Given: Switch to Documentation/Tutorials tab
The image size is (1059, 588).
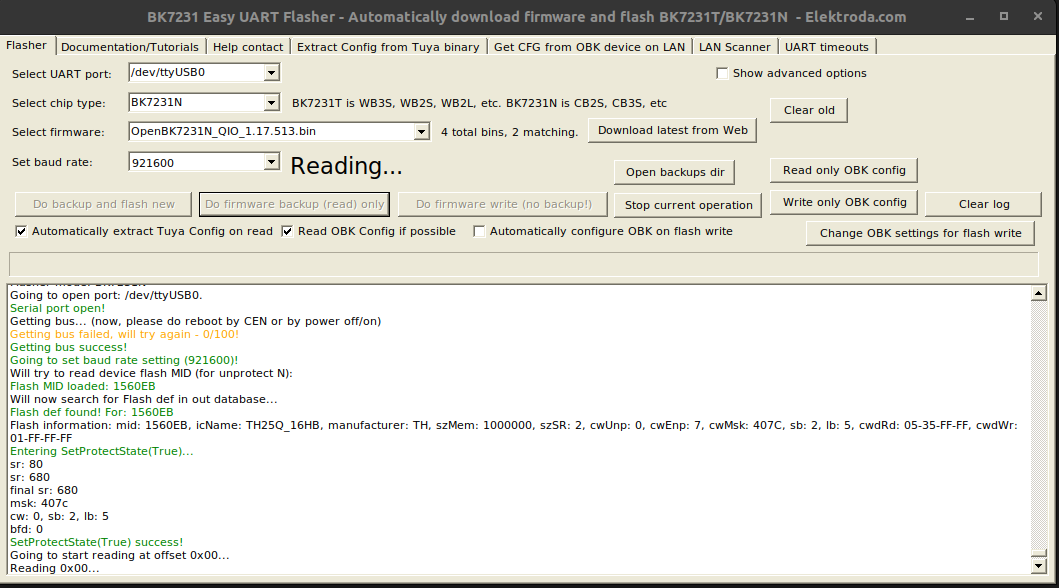Looking at the screenshot, I should pyautogui.click(x=130, y=47).
